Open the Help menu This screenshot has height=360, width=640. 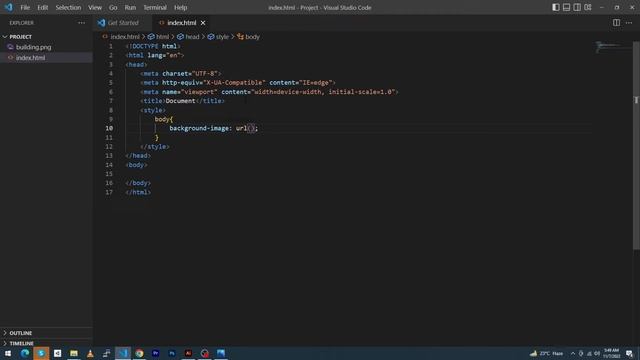pyautogui.click(x=180, y=7)
